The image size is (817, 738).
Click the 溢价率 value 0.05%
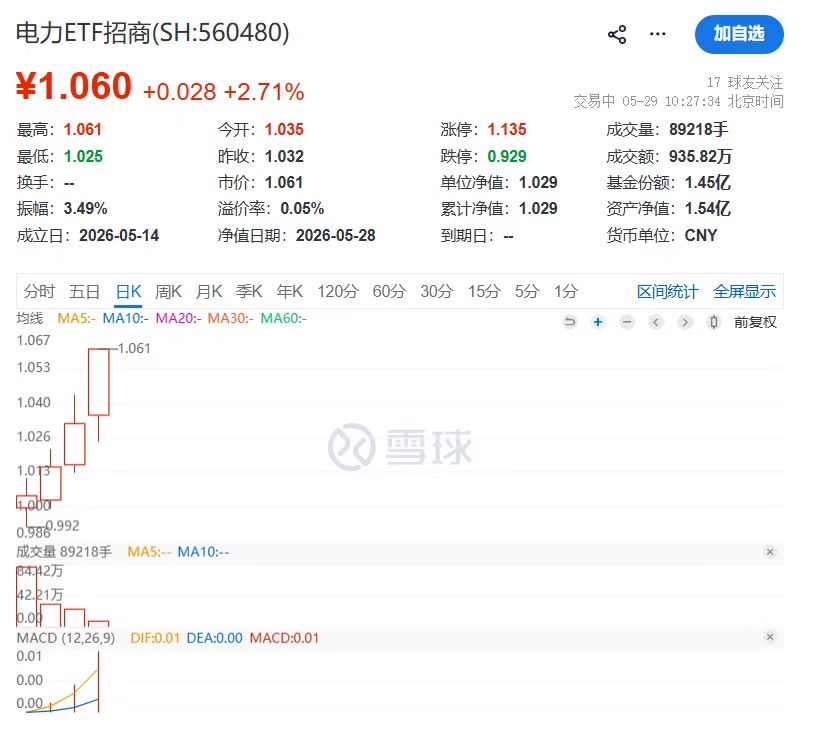[302, 208]
